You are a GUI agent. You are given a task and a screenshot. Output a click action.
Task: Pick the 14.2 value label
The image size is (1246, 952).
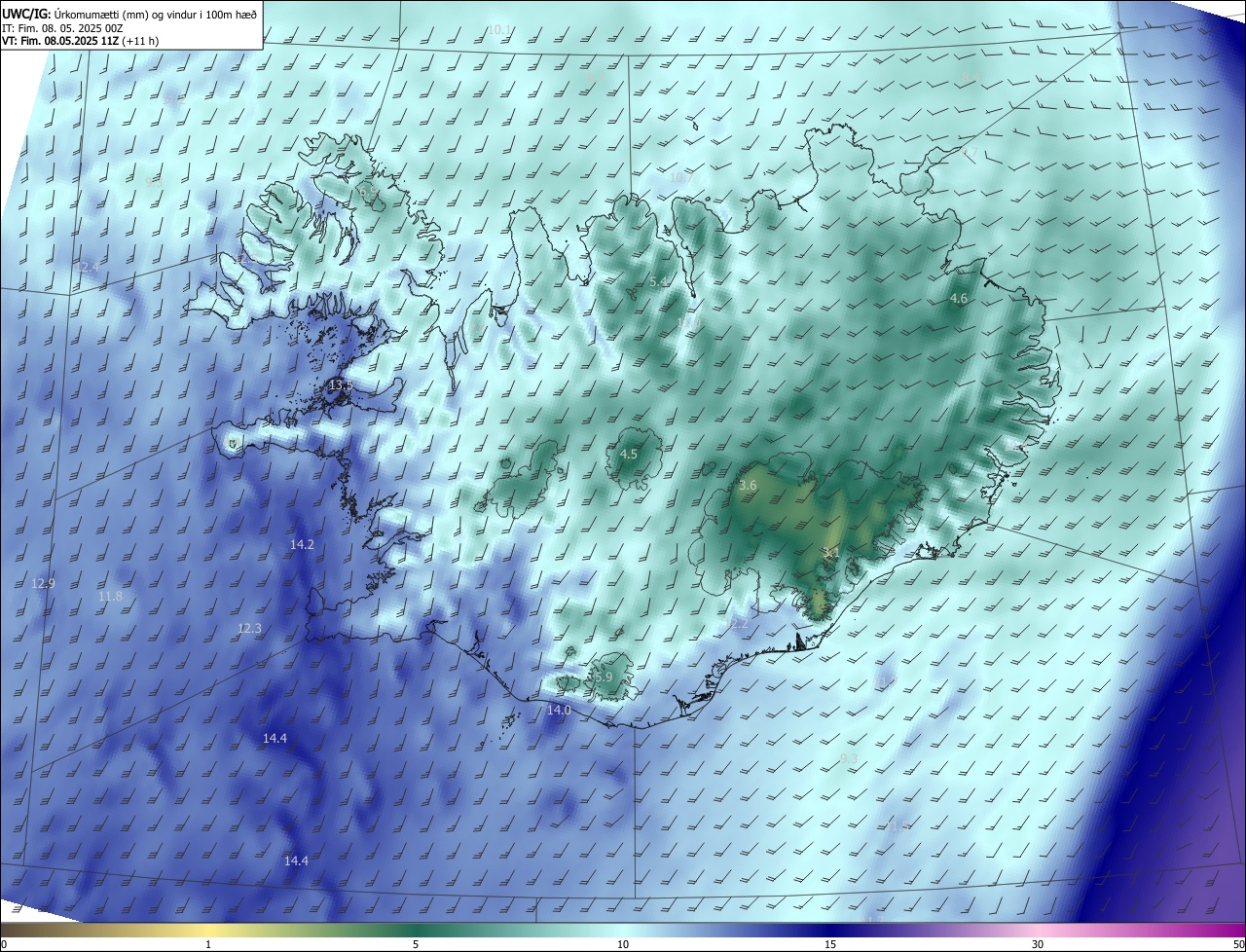click(303, 544)
